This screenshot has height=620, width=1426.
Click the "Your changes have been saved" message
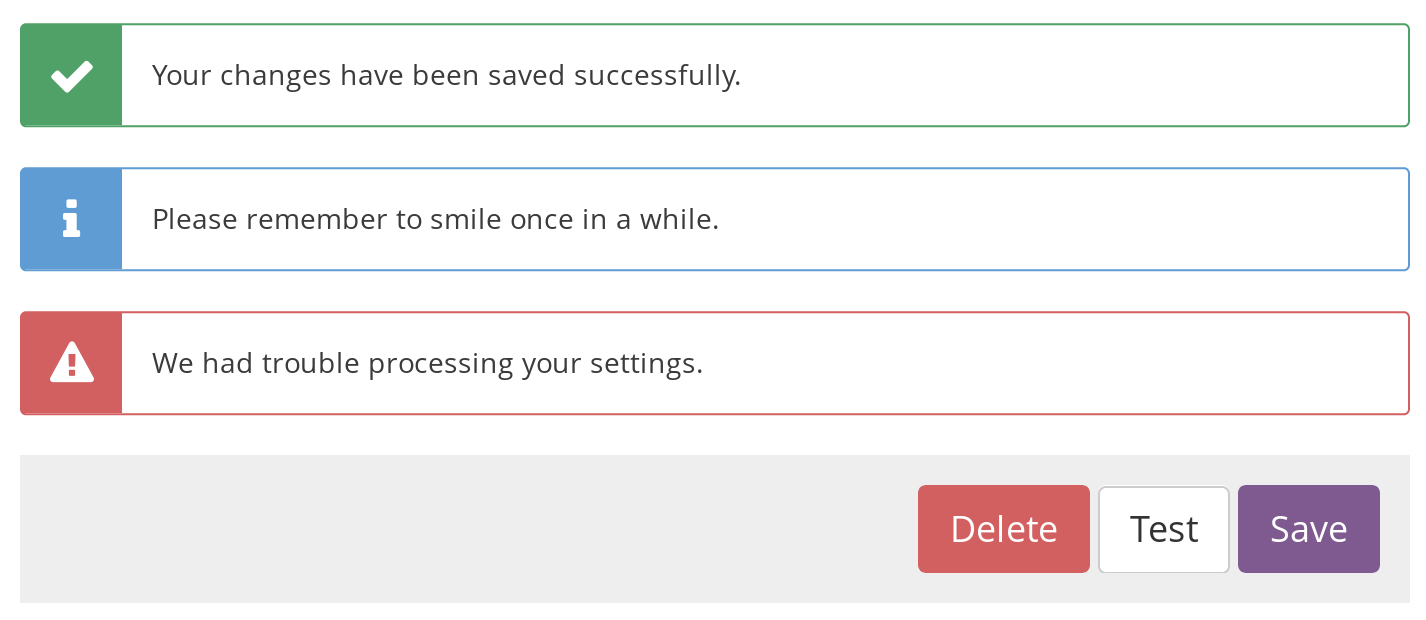(x=446, y=76)
